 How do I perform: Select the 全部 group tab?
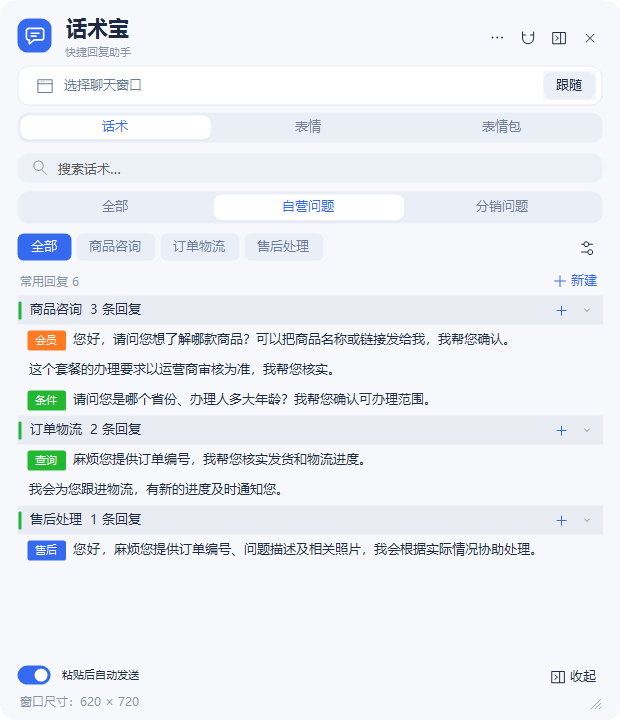(x=115, y=207)
